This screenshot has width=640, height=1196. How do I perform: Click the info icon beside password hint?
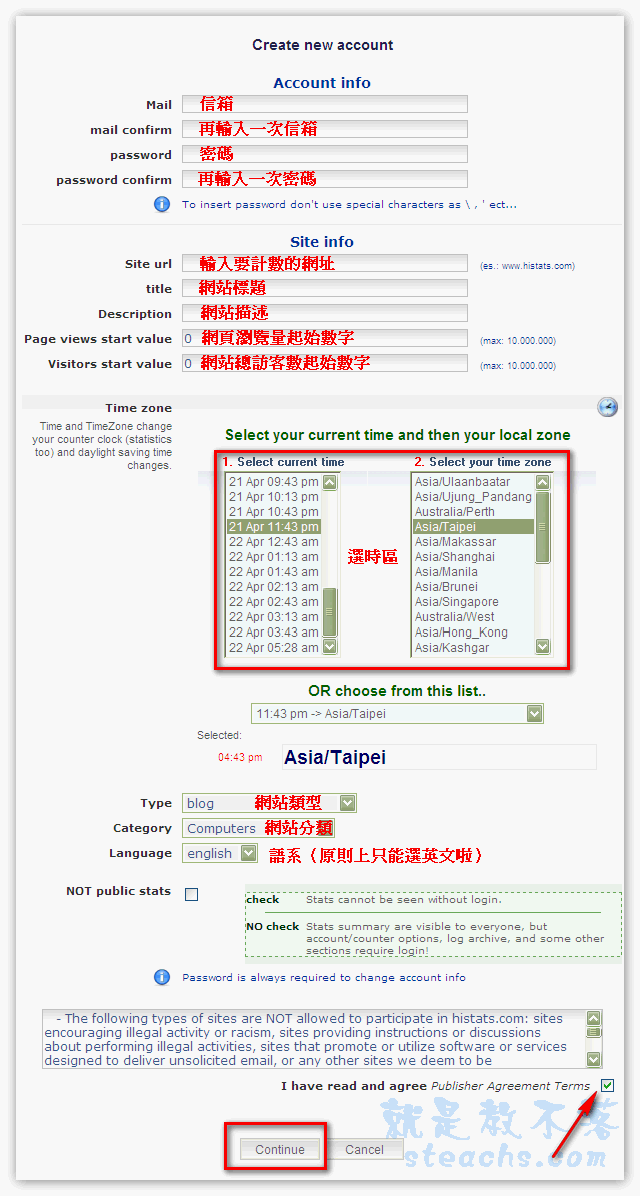pyautogui.click(x=162, y=204)
